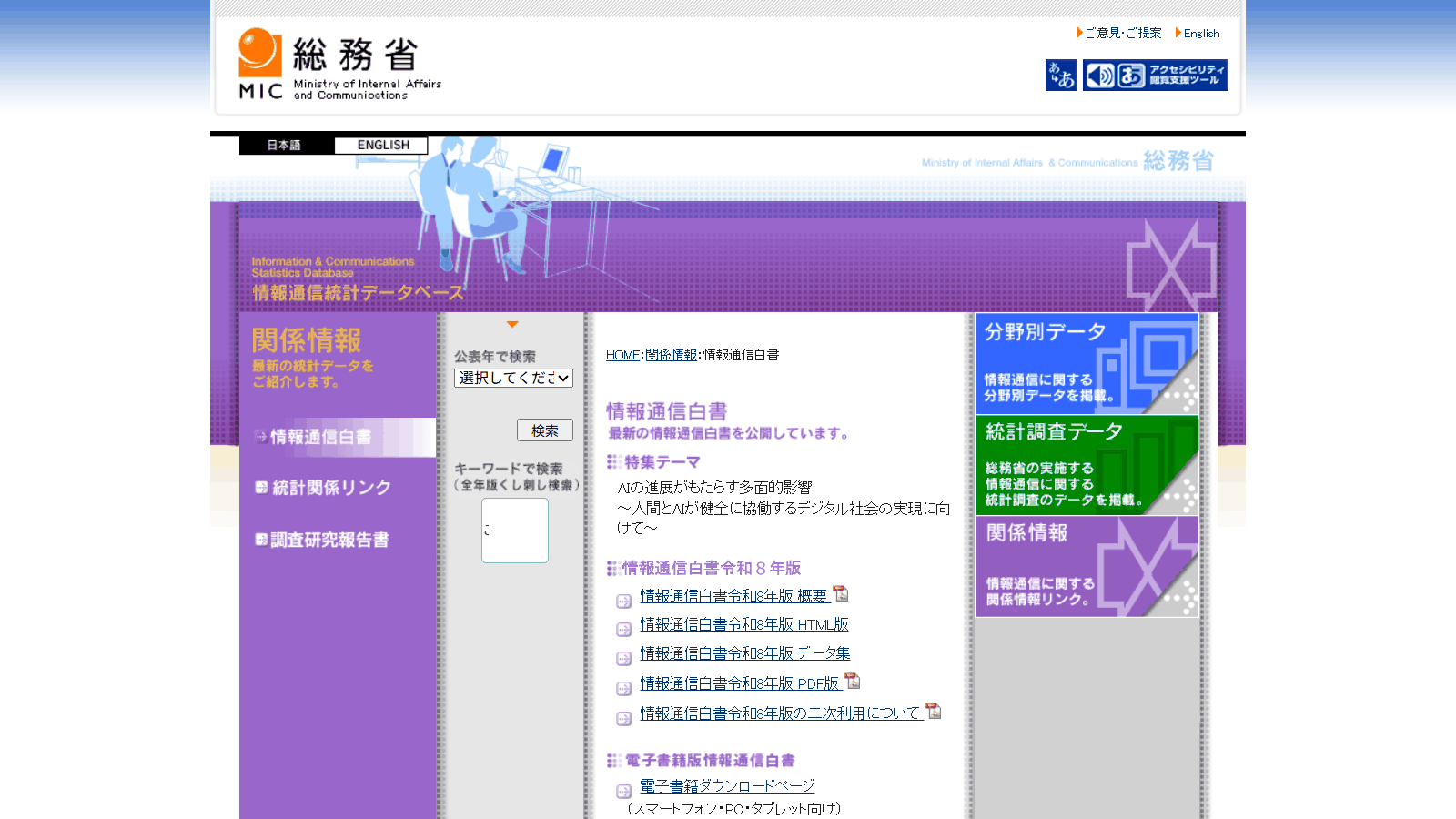The height and width of the screenshot is (819, 1456).
Task: Open the PDF icon beside 令和8年版 概要
Action: (x=841, y=594)
